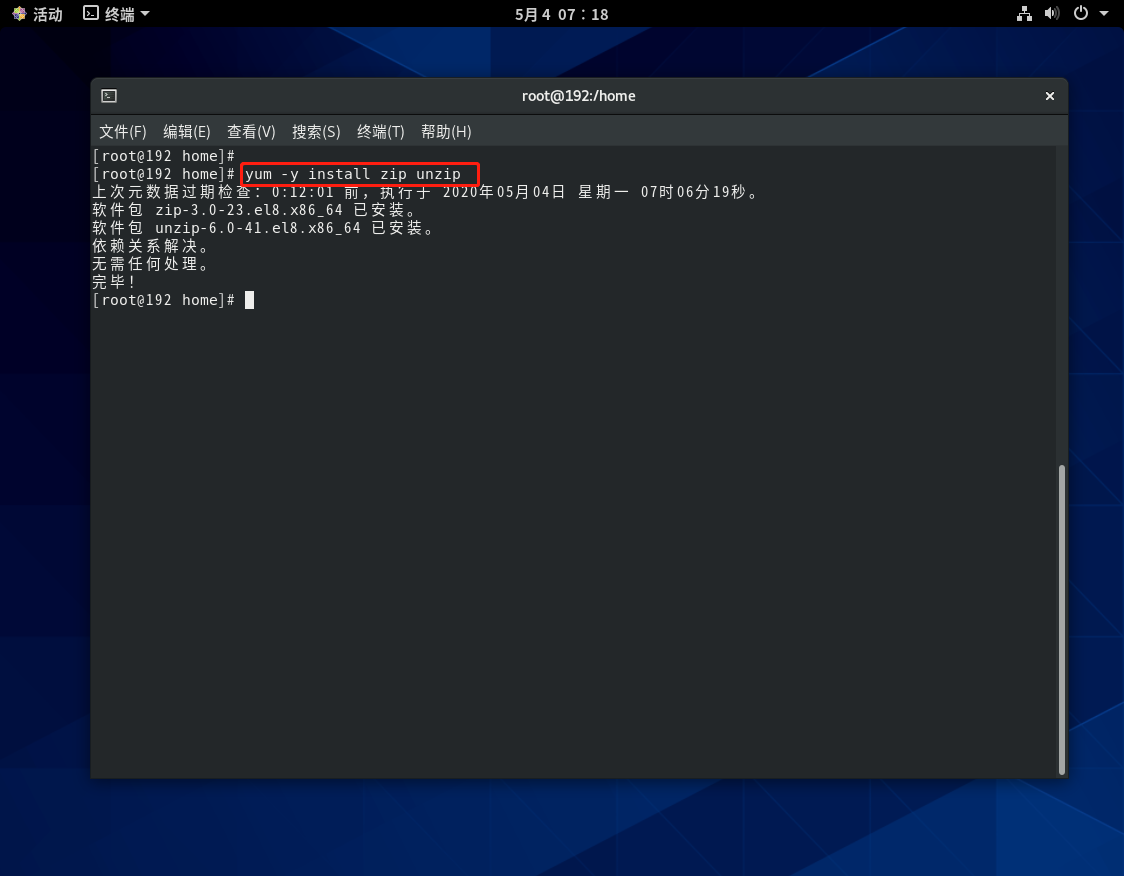Open the clock showing 5月4 07:18
This screenshot has width=1124, height=876.
tap(561, 14)
